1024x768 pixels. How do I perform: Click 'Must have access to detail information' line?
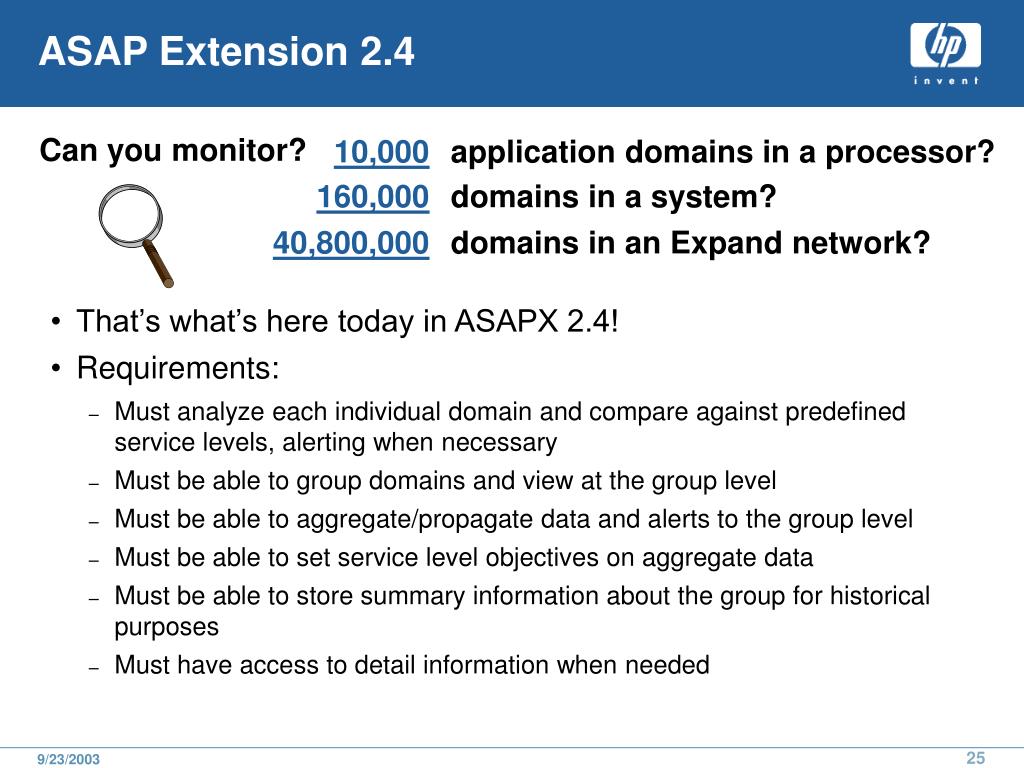pos(412,665)
